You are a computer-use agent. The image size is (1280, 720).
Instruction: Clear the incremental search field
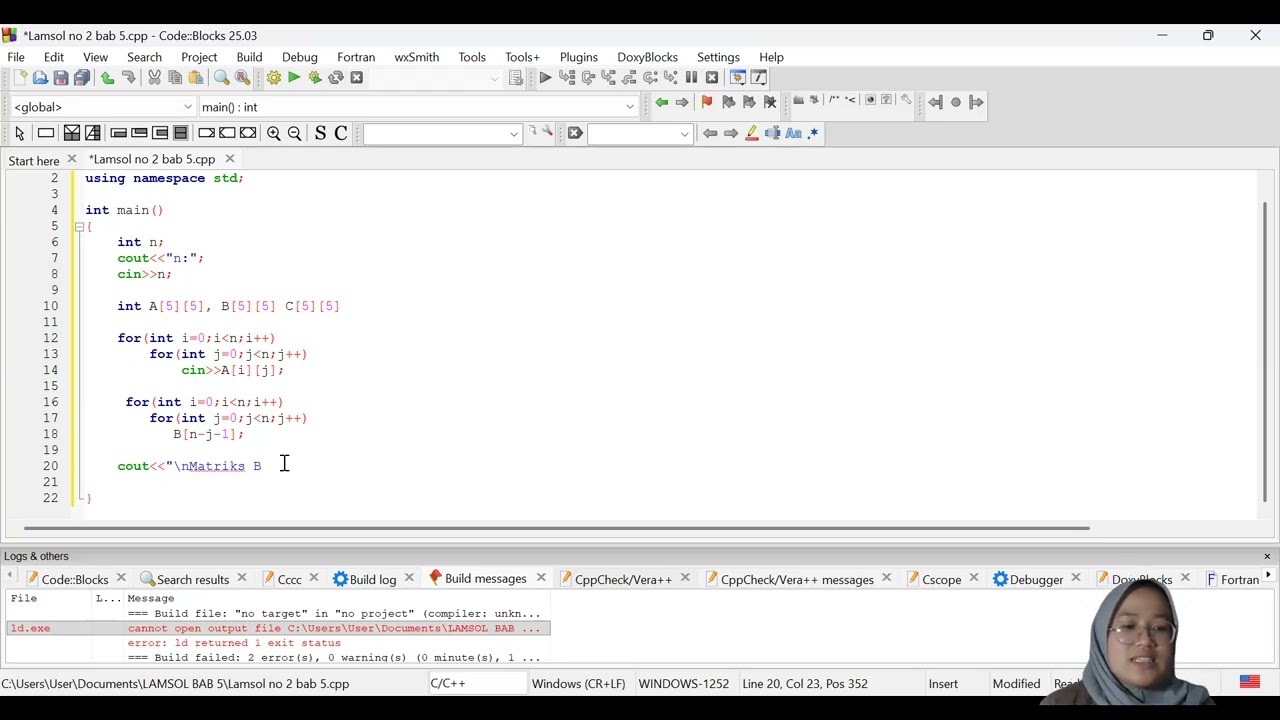tap(575, 134)
